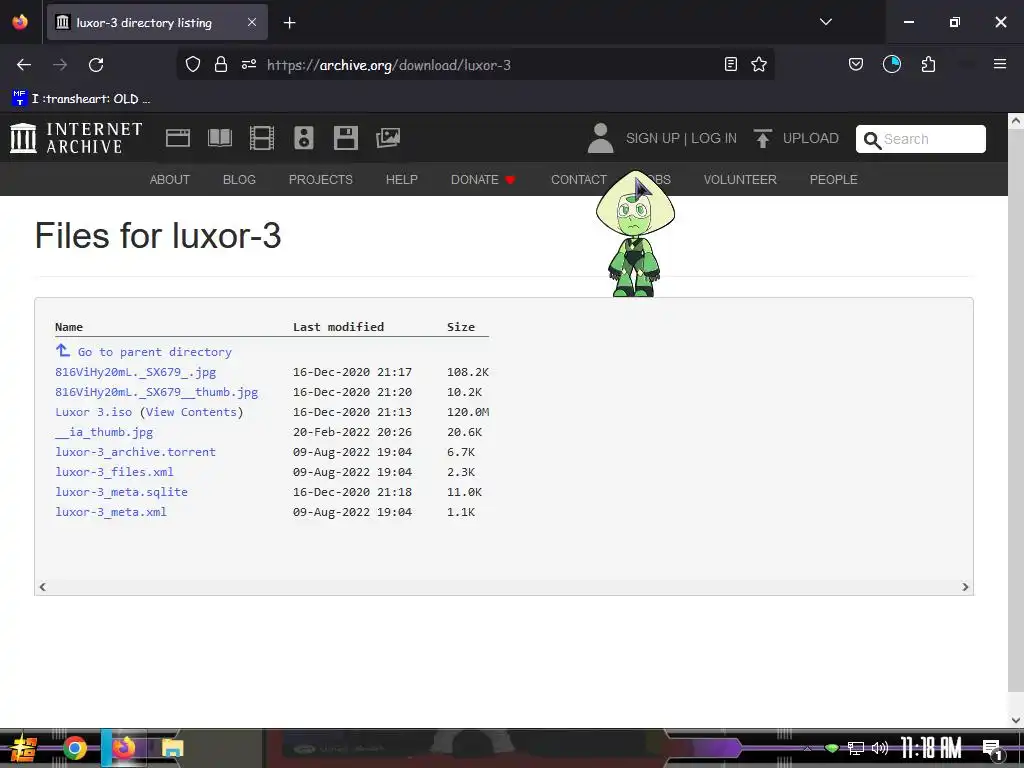Open luxor-3_files.xml
Image resolution: width=1024 pixels, height=768 pixels.
click(114, 472)
